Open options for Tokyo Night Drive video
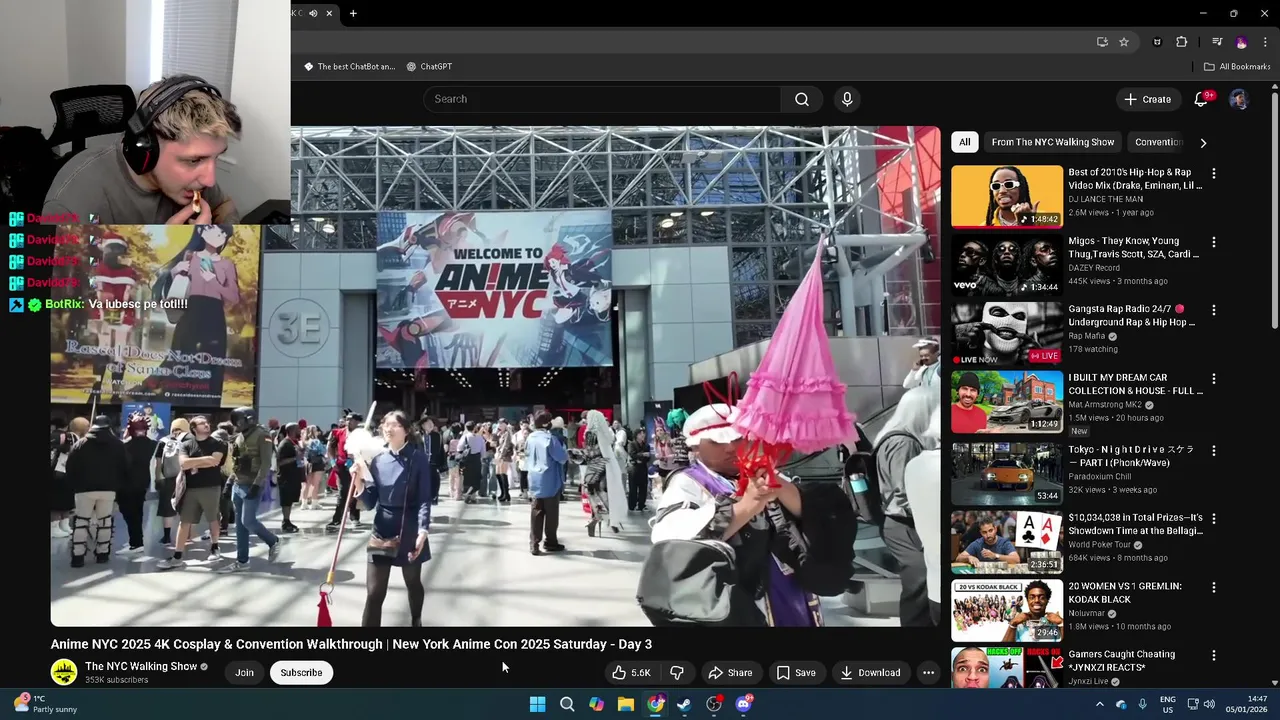Screen dimensions: 1280x720 pyautogui.click(x=1213, y=451)
